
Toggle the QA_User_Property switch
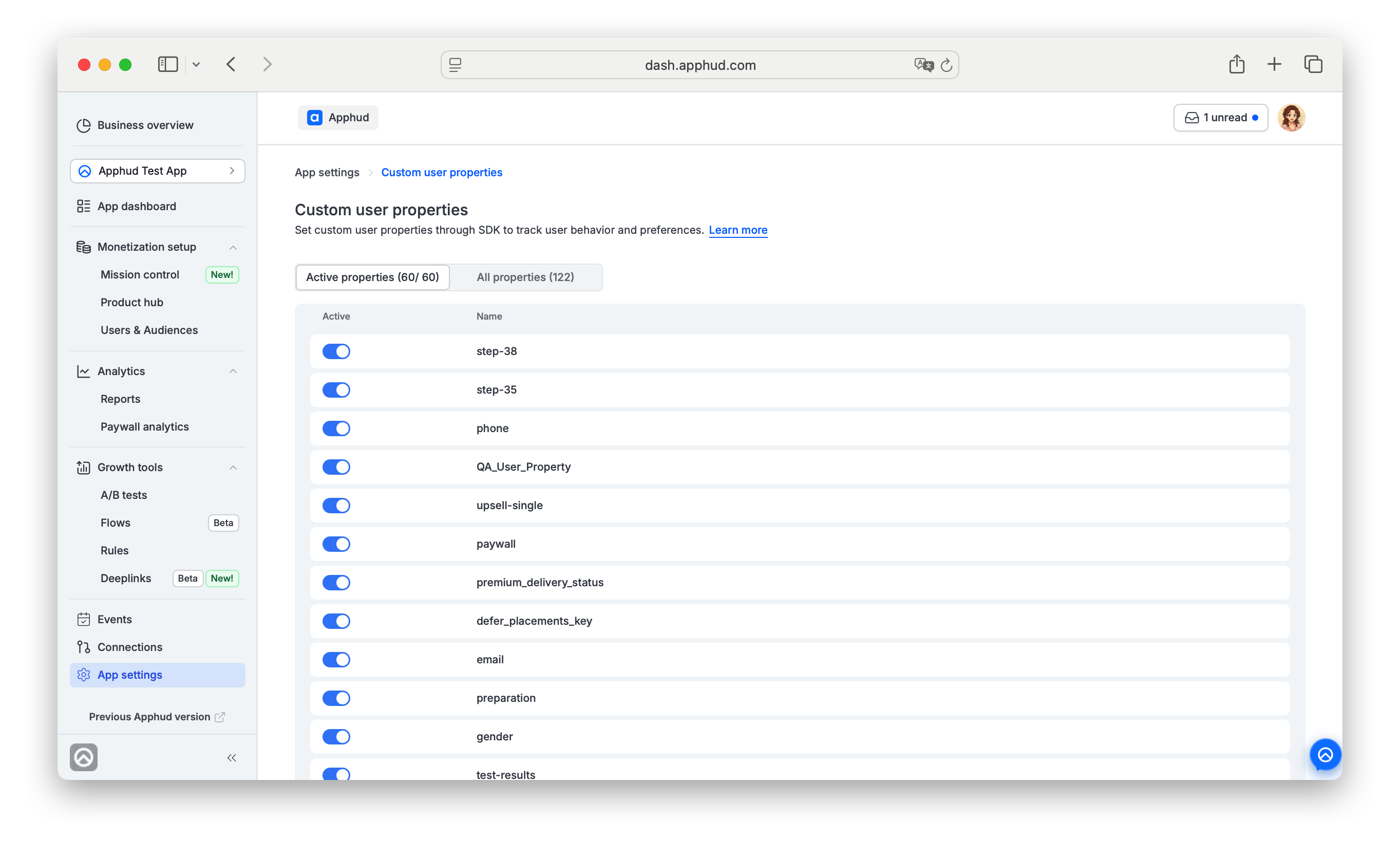pos(336,467)
